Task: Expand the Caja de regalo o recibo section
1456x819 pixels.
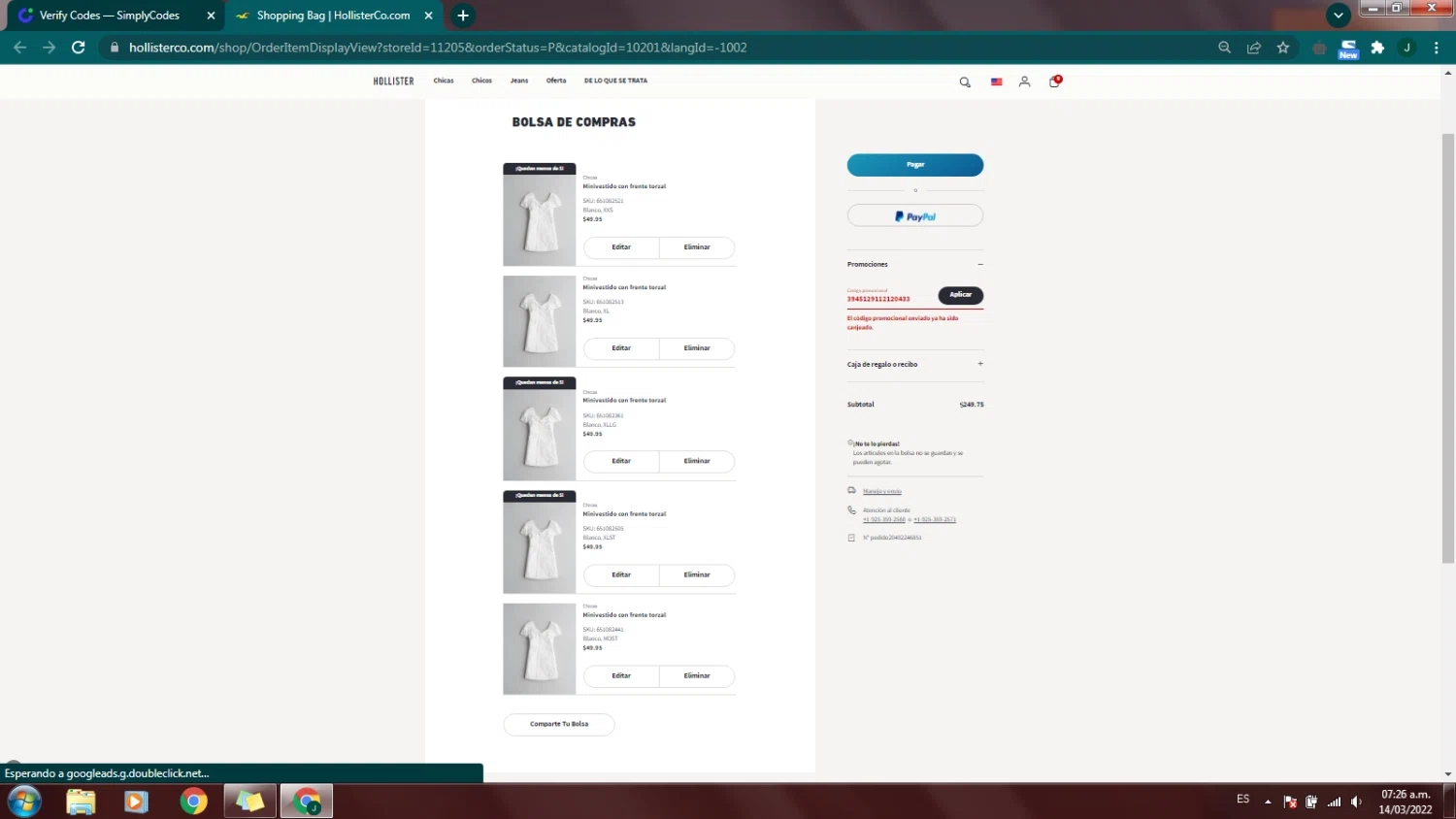Action: pyautogui.click(x=980, y=364)
